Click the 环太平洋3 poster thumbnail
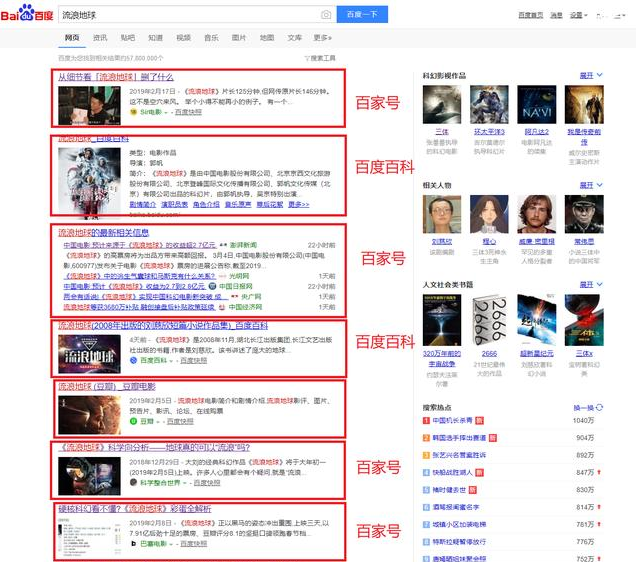Image resolution: width=643 pixels, height=562 pixels. point(489,105)
